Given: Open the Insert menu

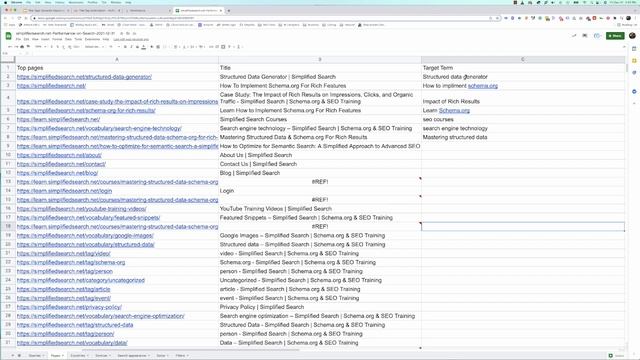Looking at the screenshot, I should [x=45, y=39].
